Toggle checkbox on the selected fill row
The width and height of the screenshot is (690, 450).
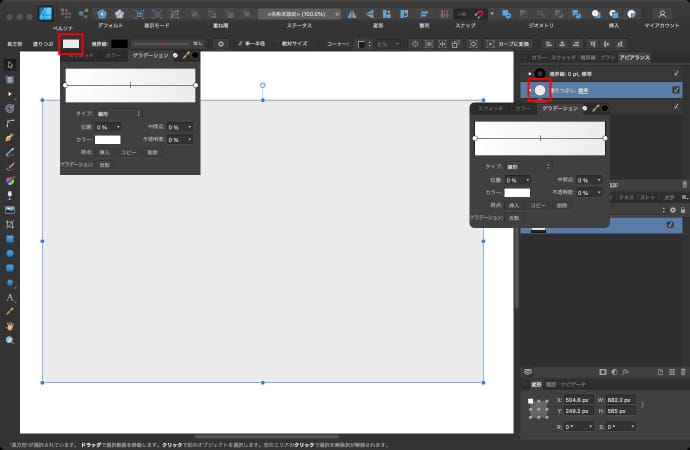pyautogui.click(x=676, y=90)
